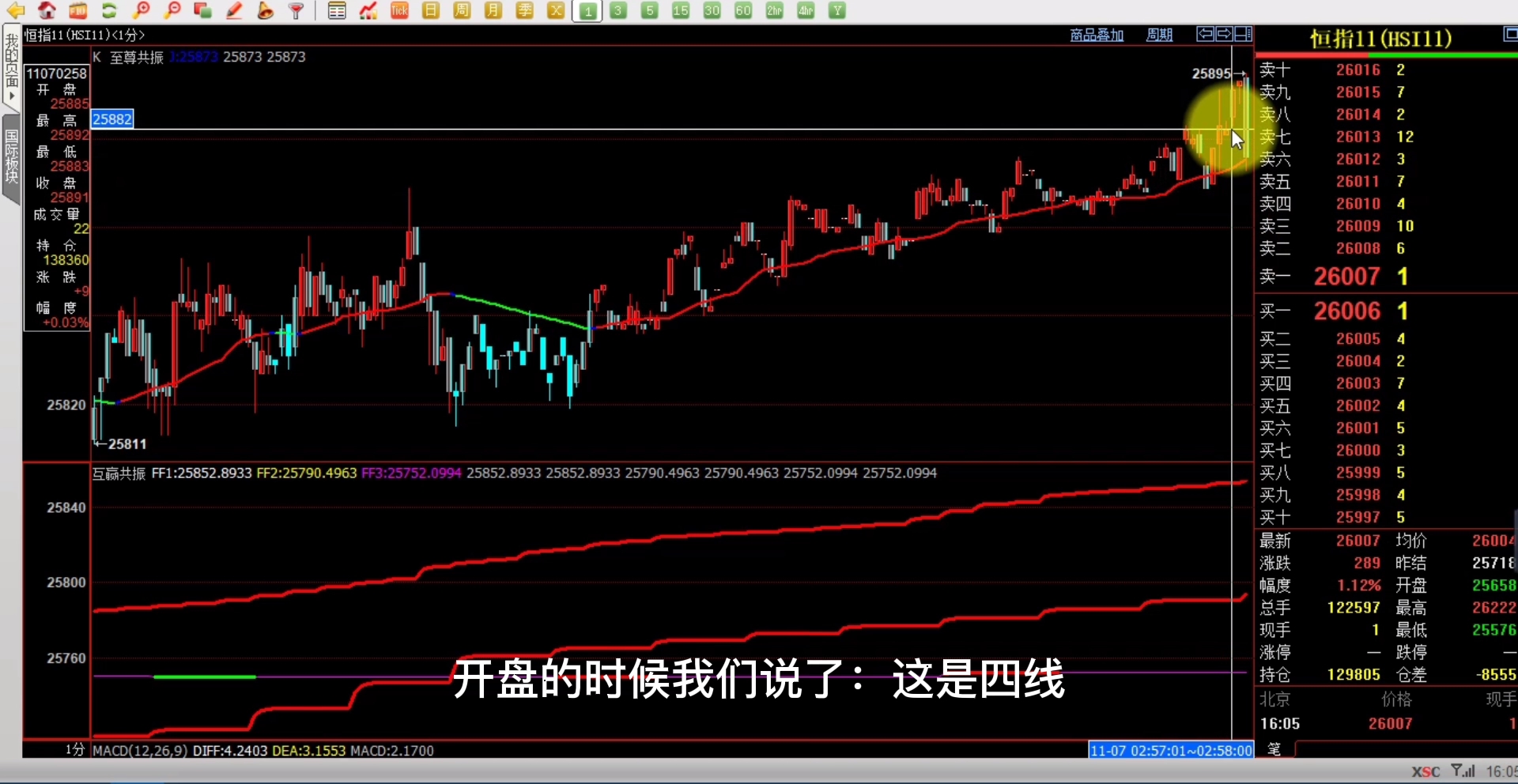Switch to monthly period 月
Screen dimensions: 1518x784
point(493,10)
